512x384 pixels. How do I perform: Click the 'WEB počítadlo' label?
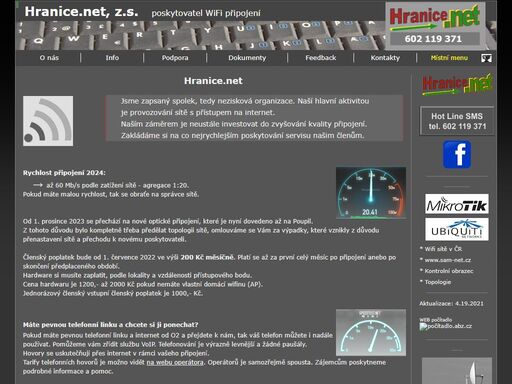(x=436, y=320)
